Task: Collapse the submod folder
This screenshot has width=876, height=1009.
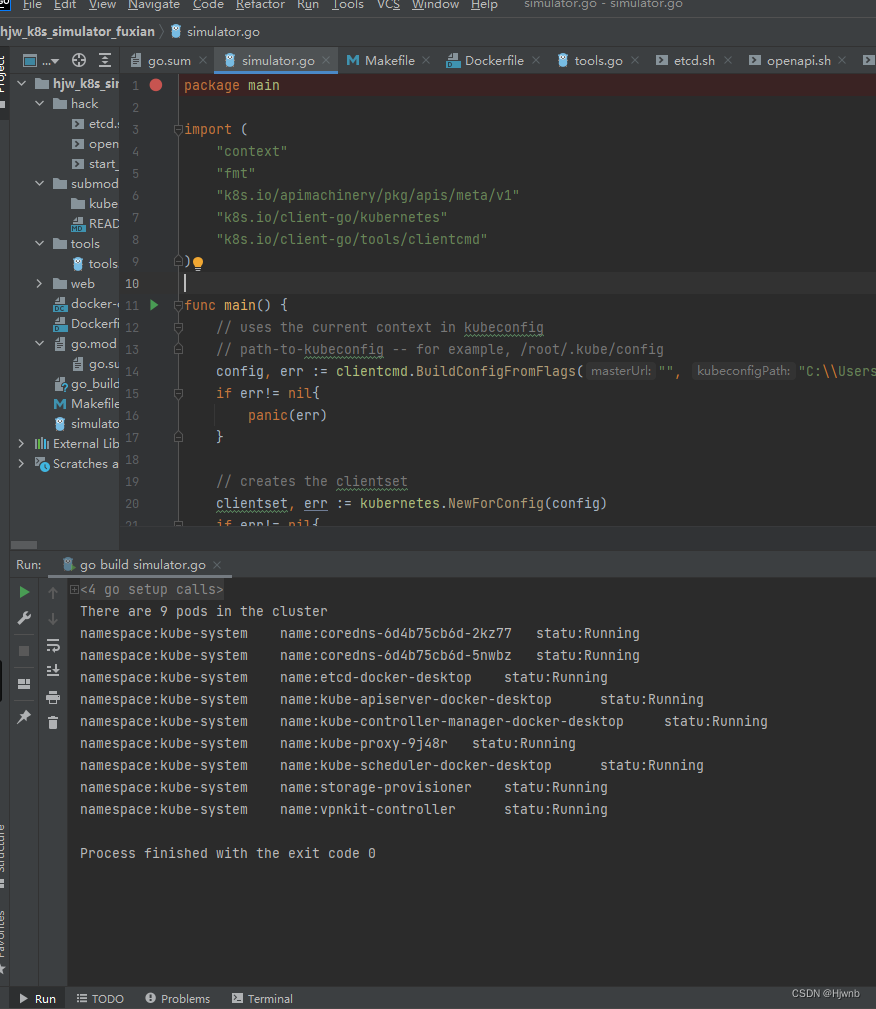Action: 40,183
